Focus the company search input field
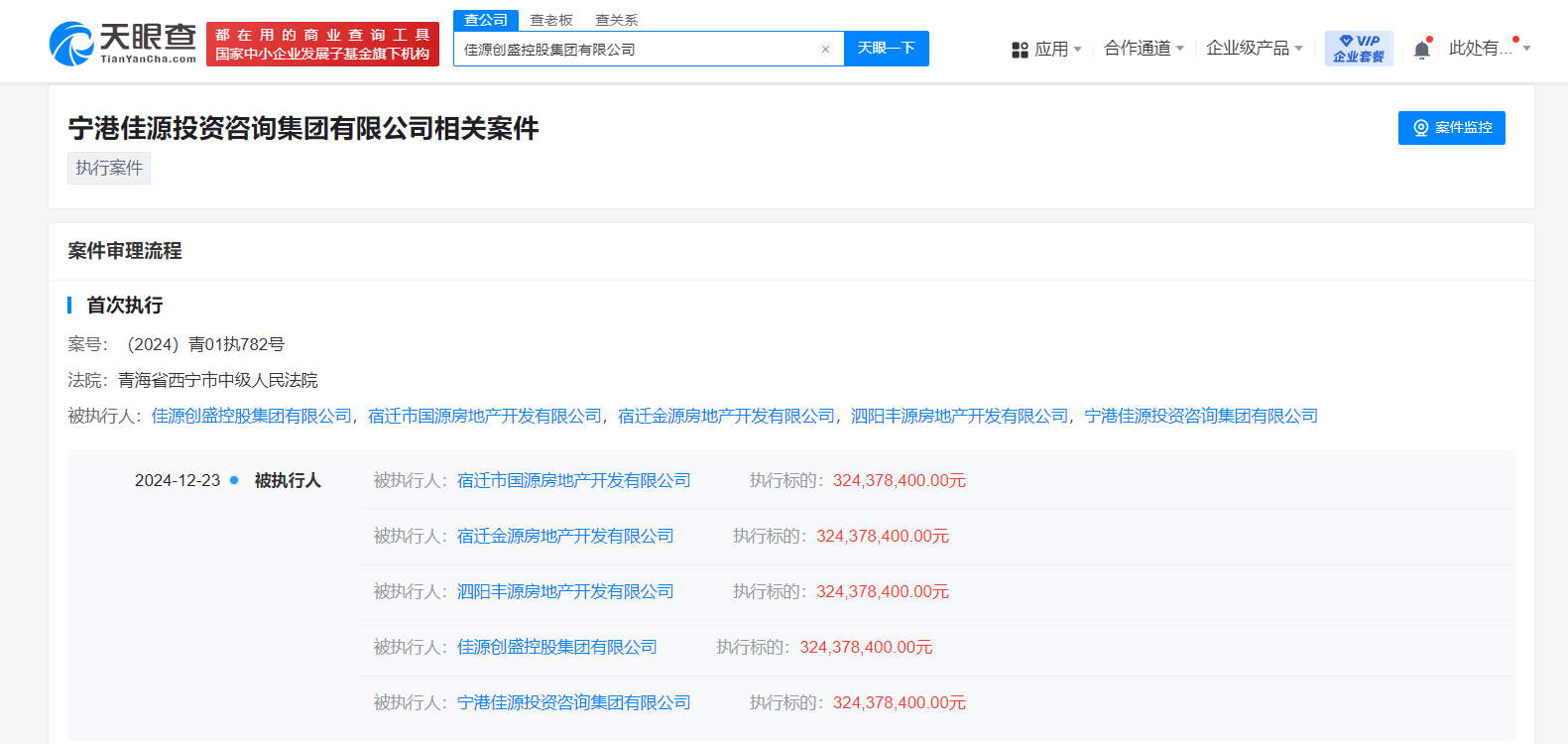The image size is (1568, 744). [635, 50]
